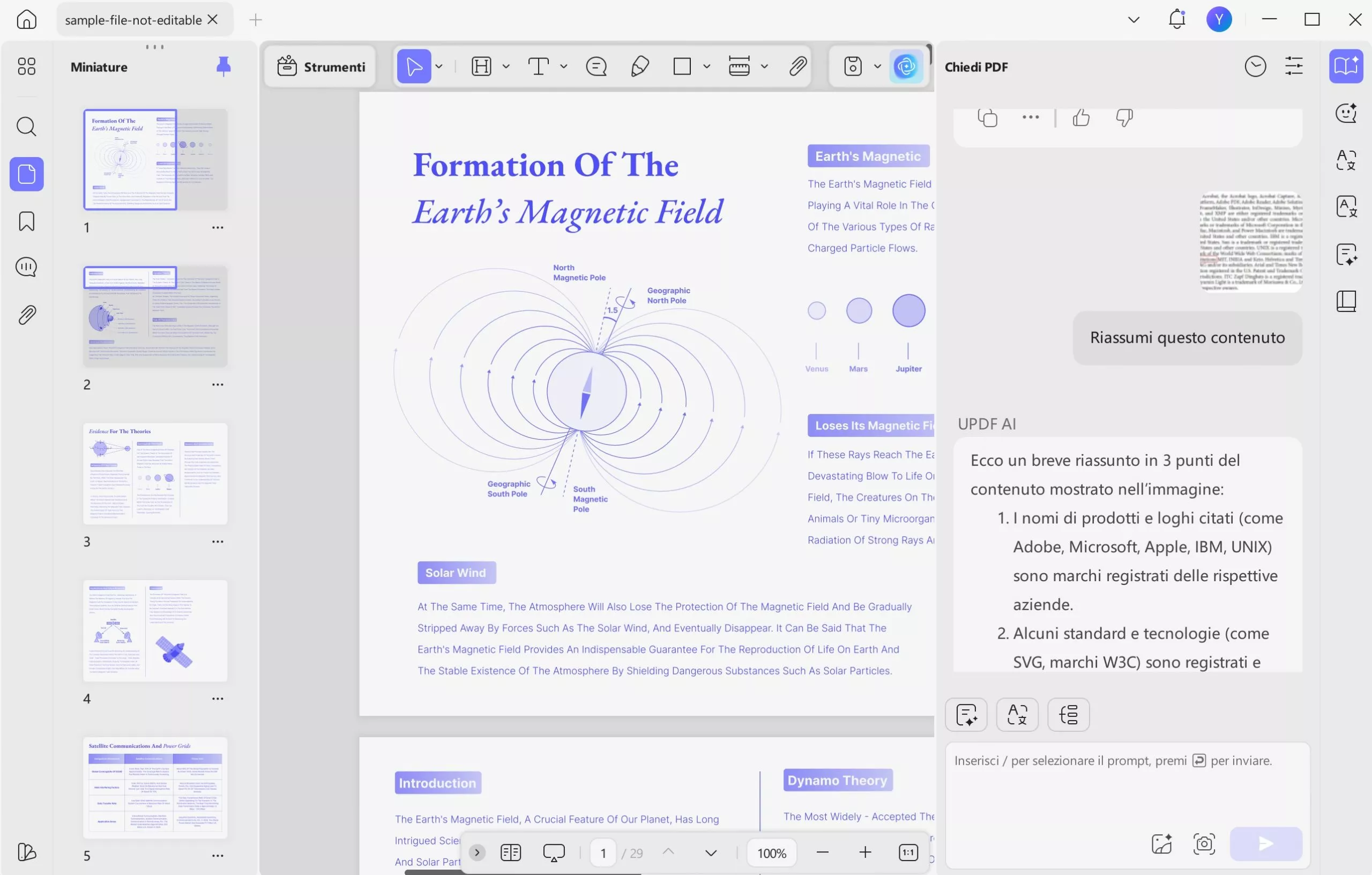Screen dimensions: 1372x875
Task: Start the slideshow presentation mode
Action: click(553, 853)
